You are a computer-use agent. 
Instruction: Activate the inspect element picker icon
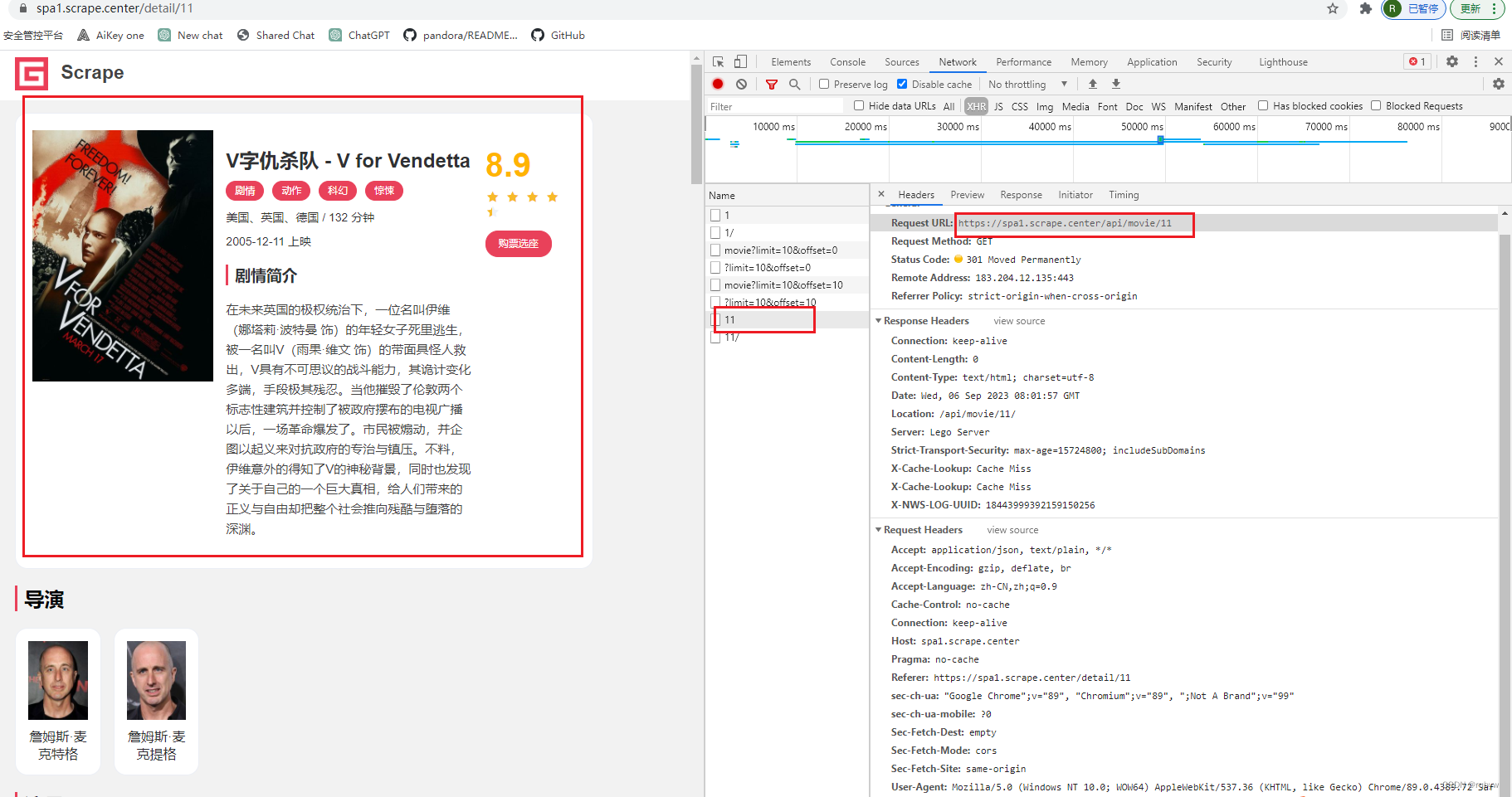click(x=718, y=62)
